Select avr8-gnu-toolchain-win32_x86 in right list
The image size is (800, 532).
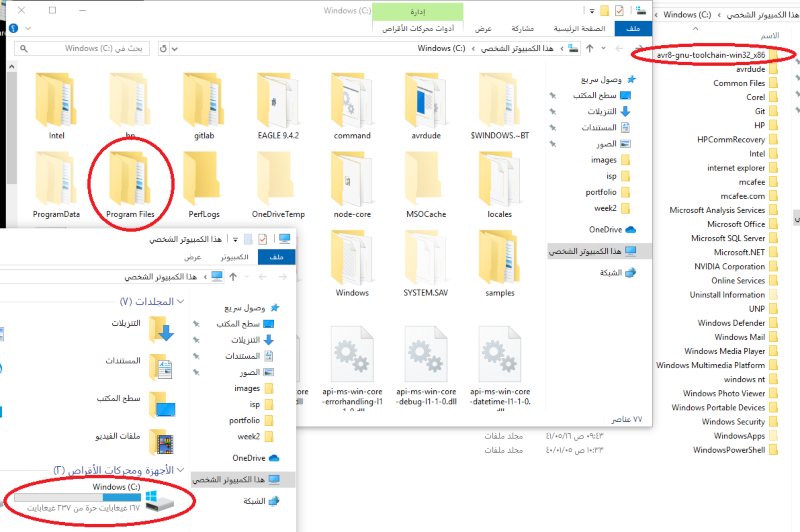point(717,55)
